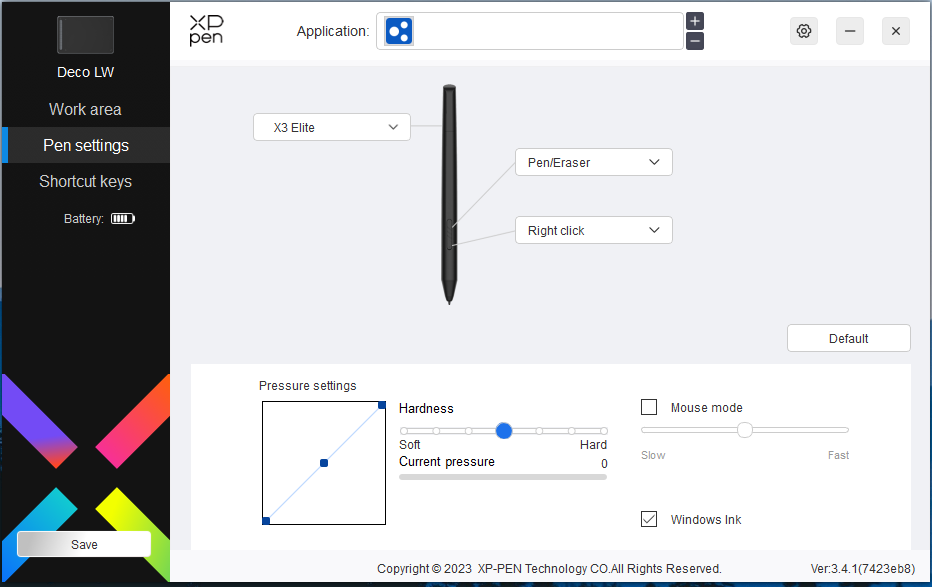Image resolution: width=932 pixels, height=587 pixels.
Task: Click the XP-Pen logo
Action: (206, 30)
